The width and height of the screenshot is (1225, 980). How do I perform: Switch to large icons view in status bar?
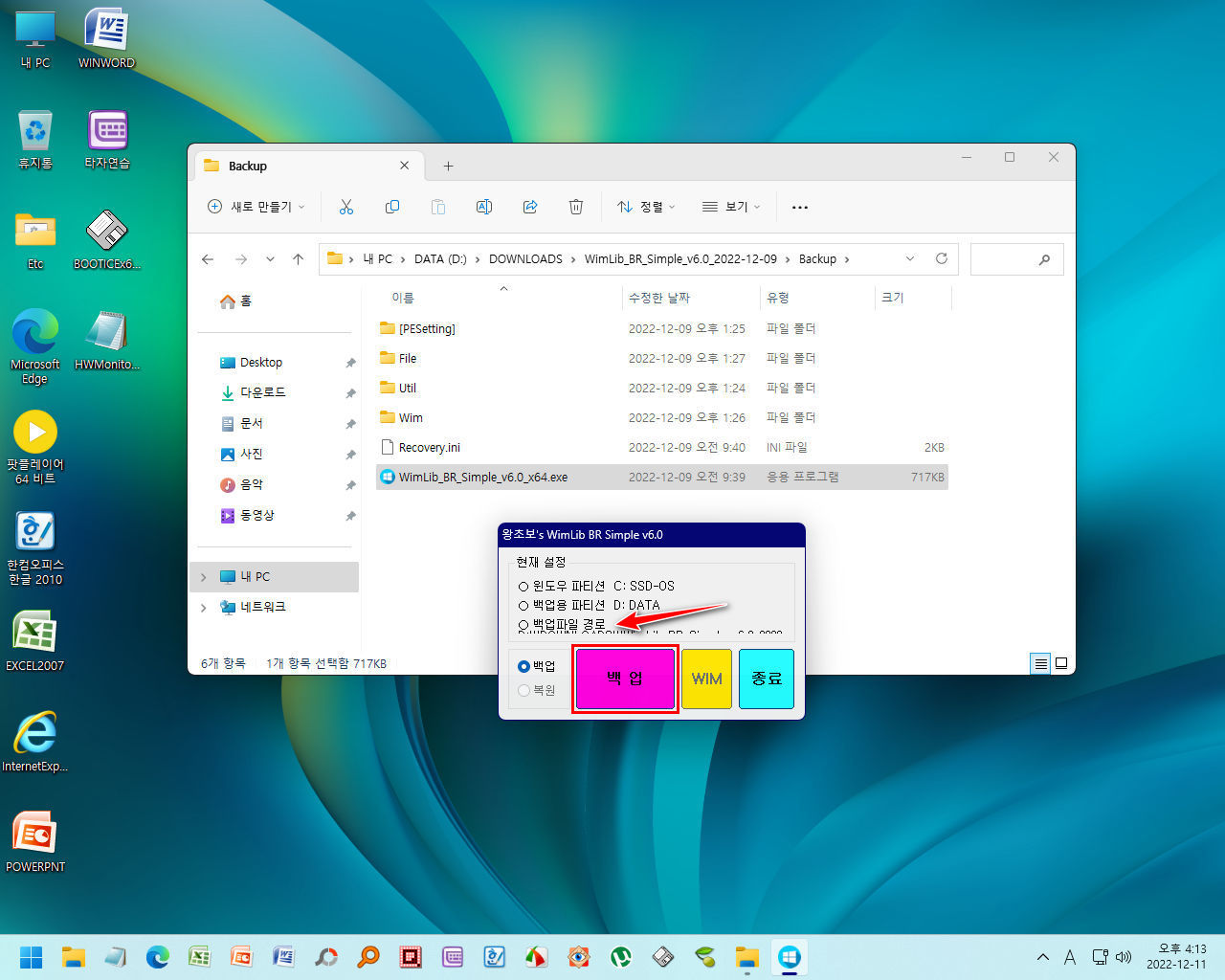(1061, 663)
